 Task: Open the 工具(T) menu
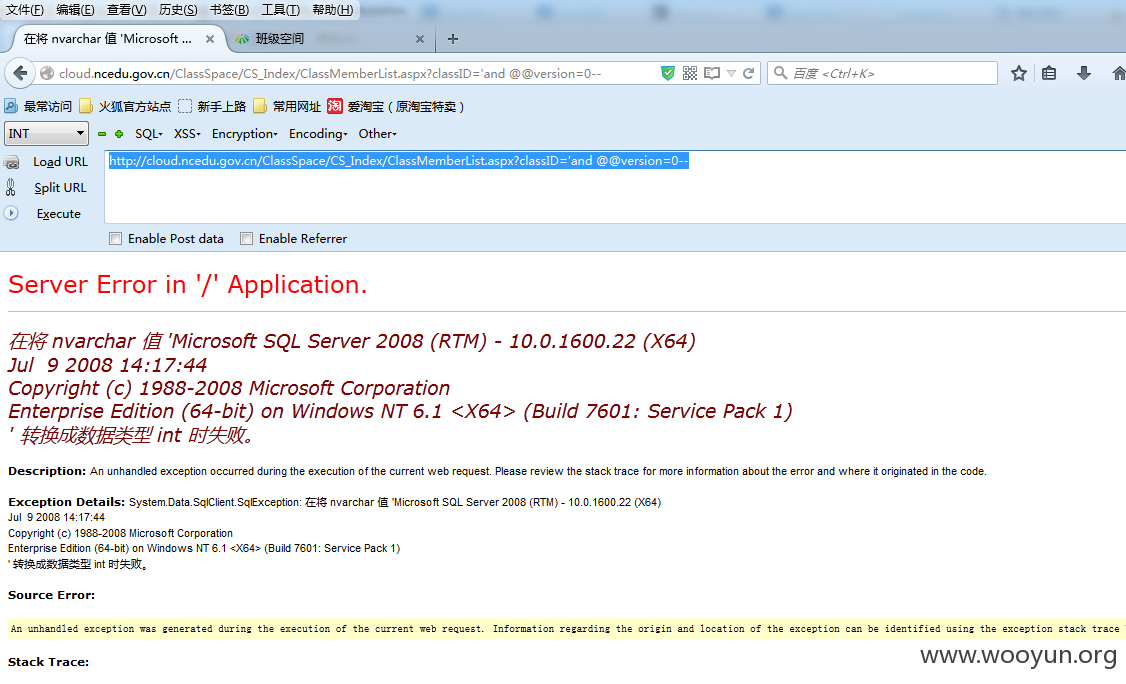click(x=281, y=9)
